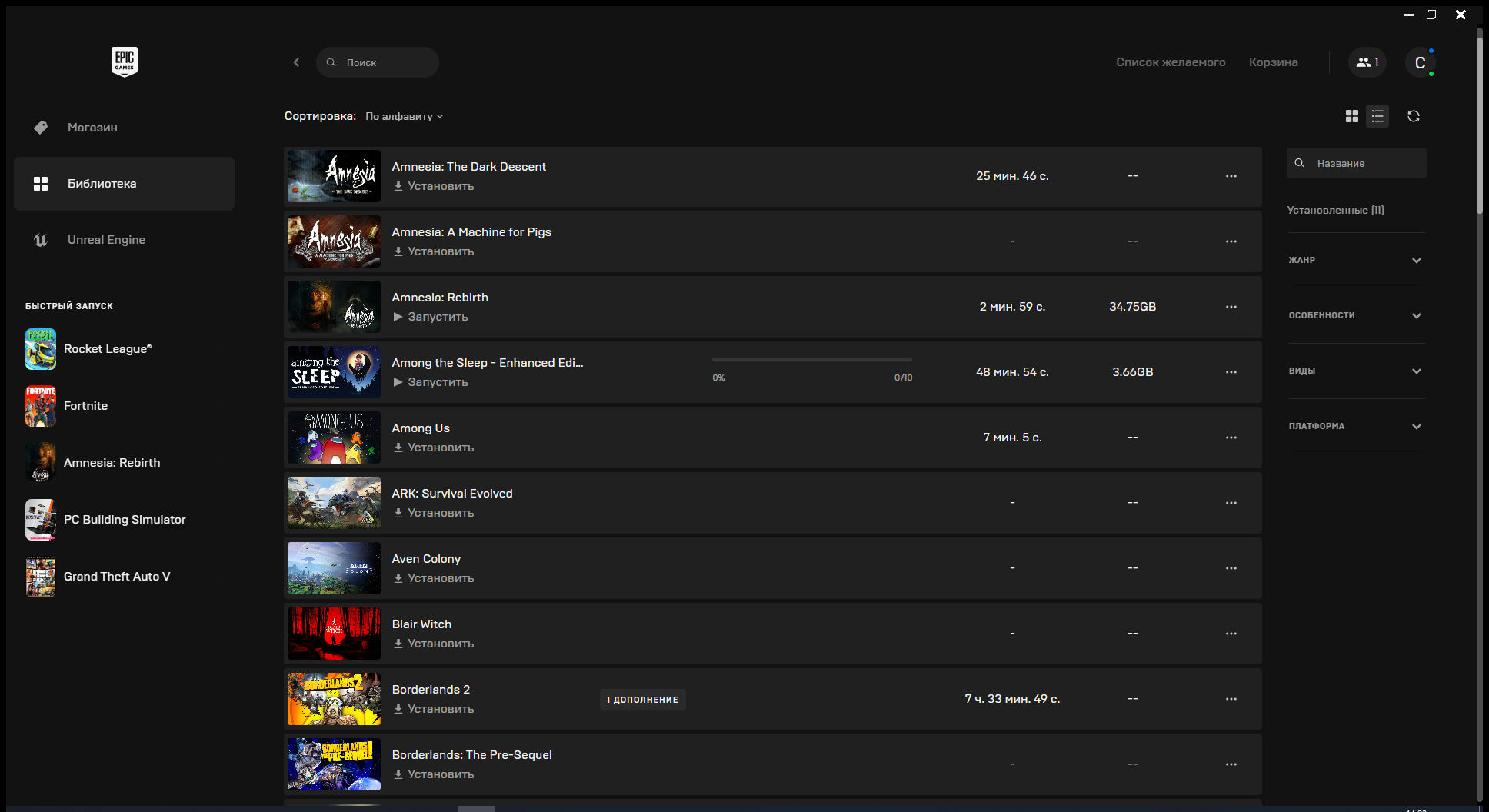Screen dimensions: 1489x812
Task: Open options menu for Amnesia: Rebirth row
Action: [x=1231, y=307]
